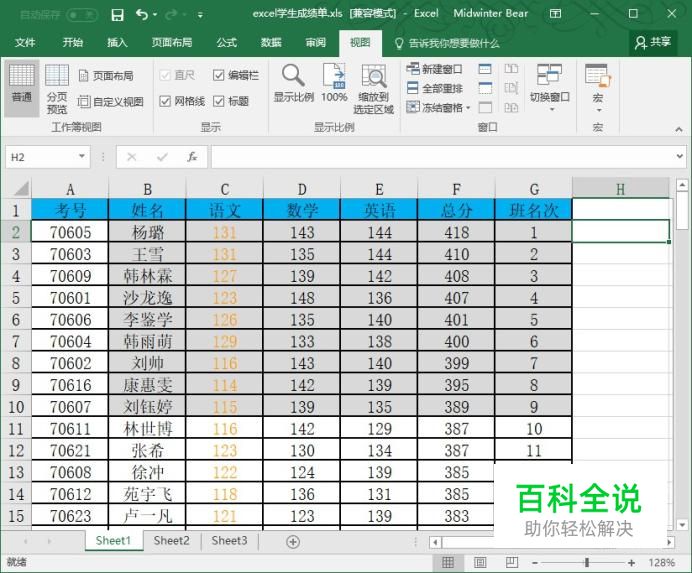This screenshot has height=573, width=692.
Task: Uncheck the 网格线 gridlines checkbox
Action: click(165, 102)
